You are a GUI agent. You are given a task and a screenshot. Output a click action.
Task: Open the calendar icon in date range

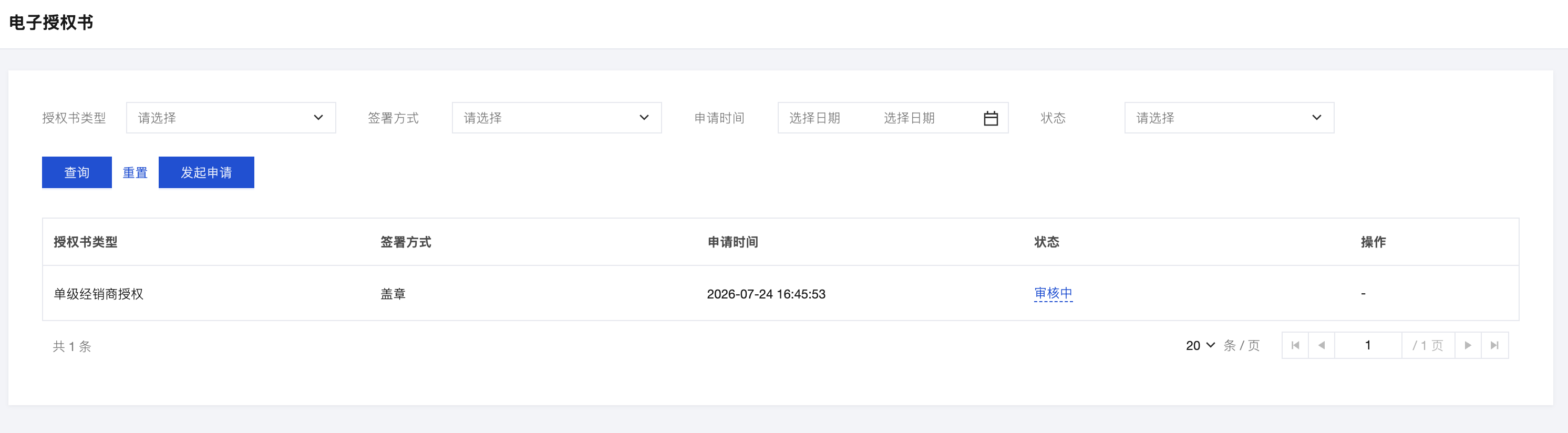(991, 118)
